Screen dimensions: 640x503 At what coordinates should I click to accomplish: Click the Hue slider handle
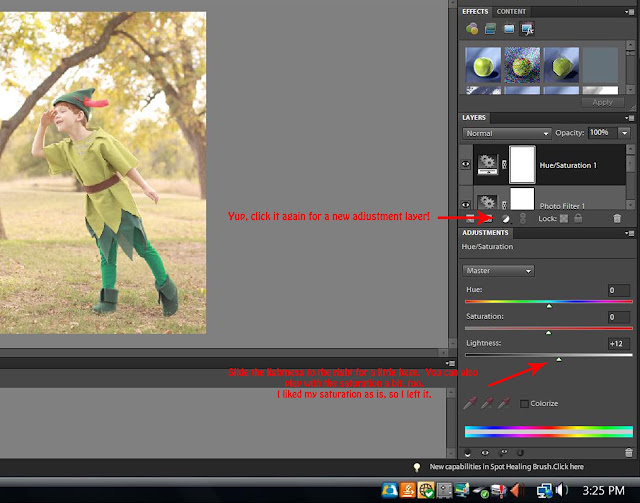(x=549, y=306)
